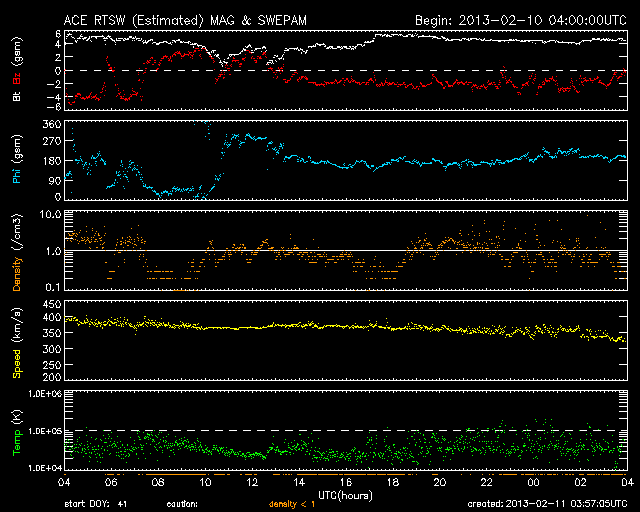The height and width of the screenshot is (512, 640).
Task: Click the '1.0E+06' temperature tick label
Action: coord(45,394)
